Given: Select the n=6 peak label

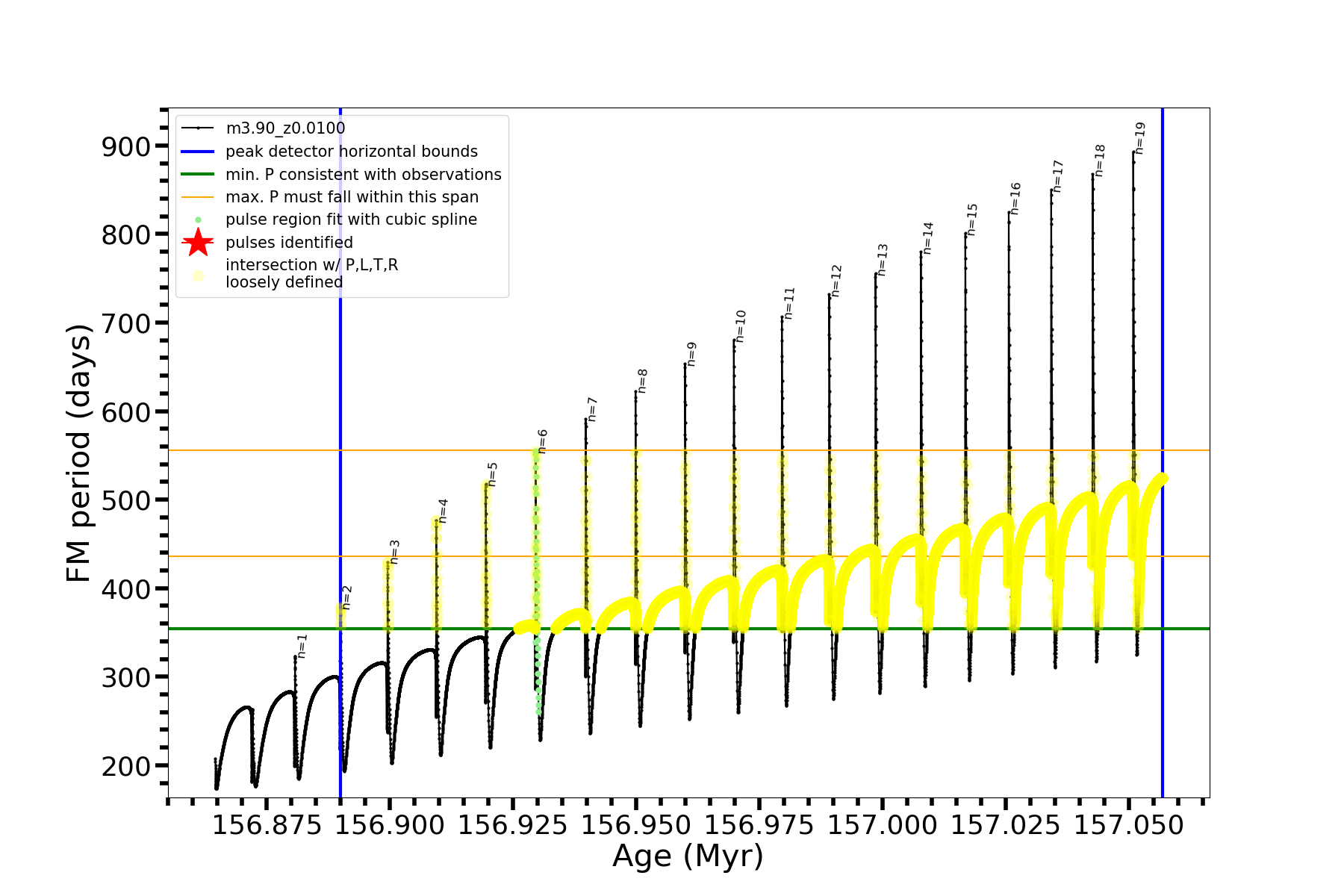Looking at the screenshot, I should [x=543, y=441].
